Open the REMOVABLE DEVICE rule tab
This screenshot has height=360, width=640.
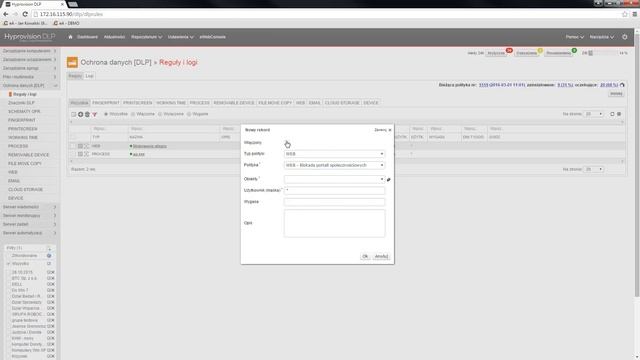(234, 103)
